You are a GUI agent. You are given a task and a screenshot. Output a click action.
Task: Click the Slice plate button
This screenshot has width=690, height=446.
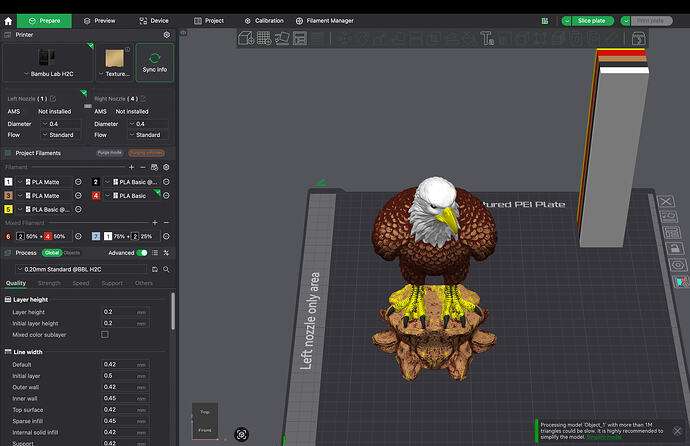(x=592, y=21)
